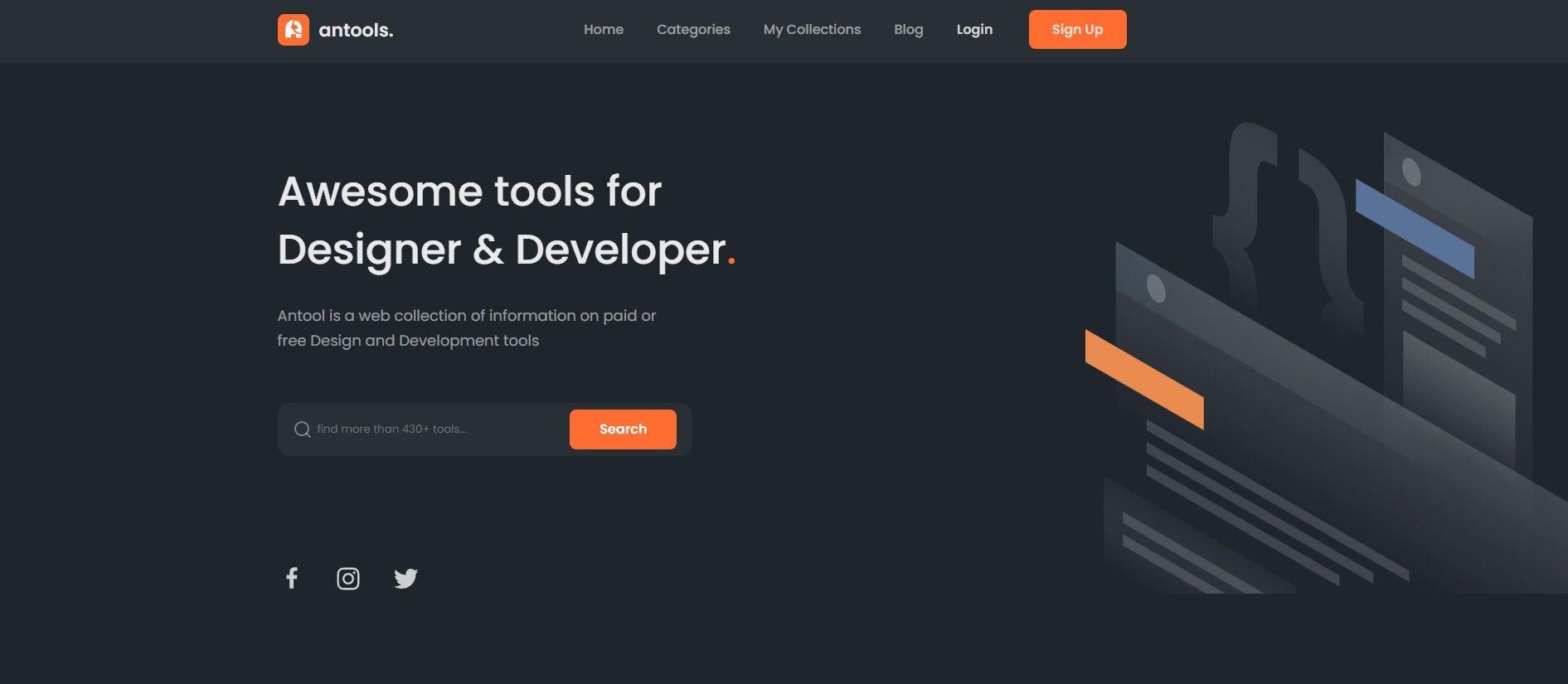Open the Instagram social icon
The width and height of the screenshot is (1568, 684).
(x=348, y=578)
